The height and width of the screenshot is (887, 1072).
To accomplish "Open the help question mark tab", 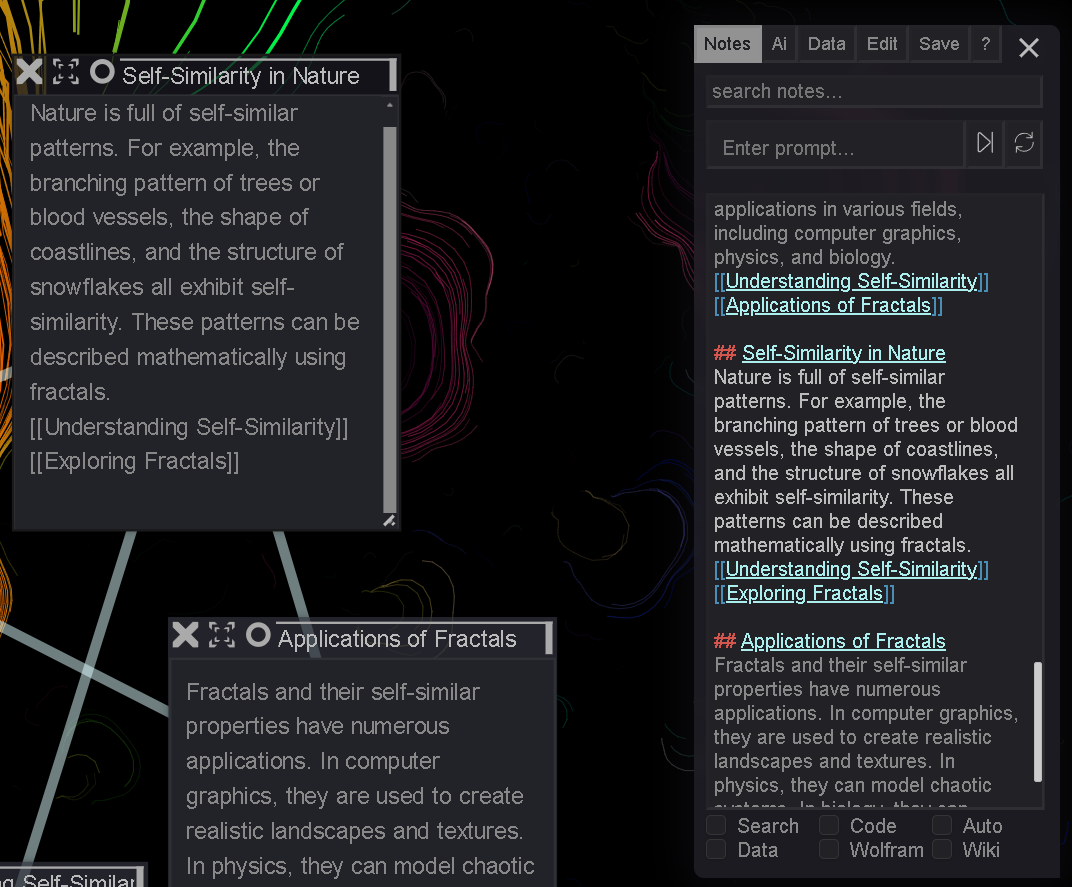I will tap(985, 44).
